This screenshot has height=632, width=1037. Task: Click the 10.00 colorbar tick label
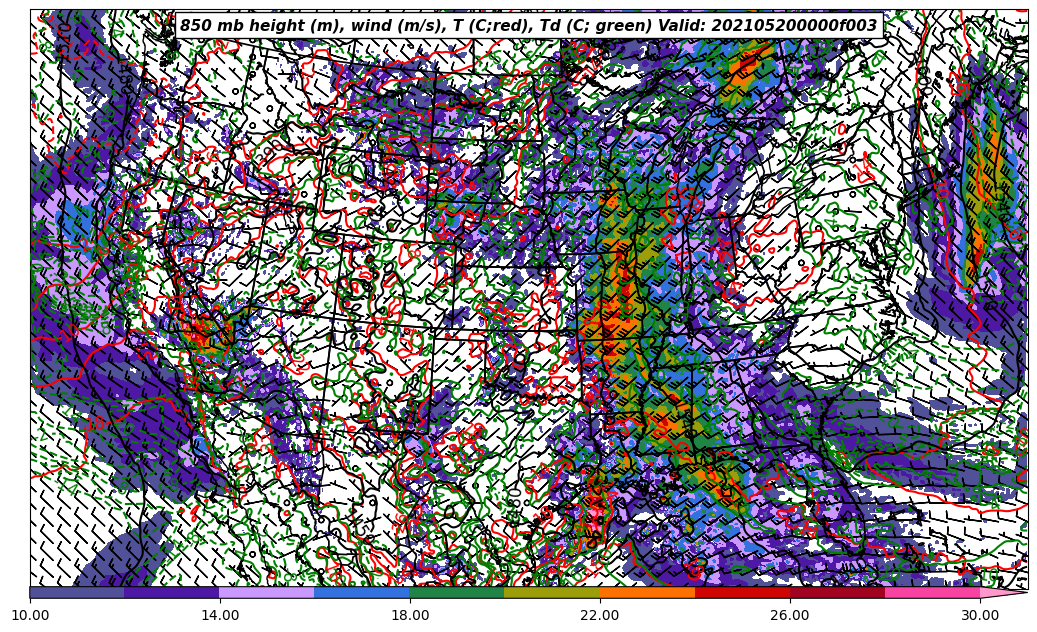(30, 615)
